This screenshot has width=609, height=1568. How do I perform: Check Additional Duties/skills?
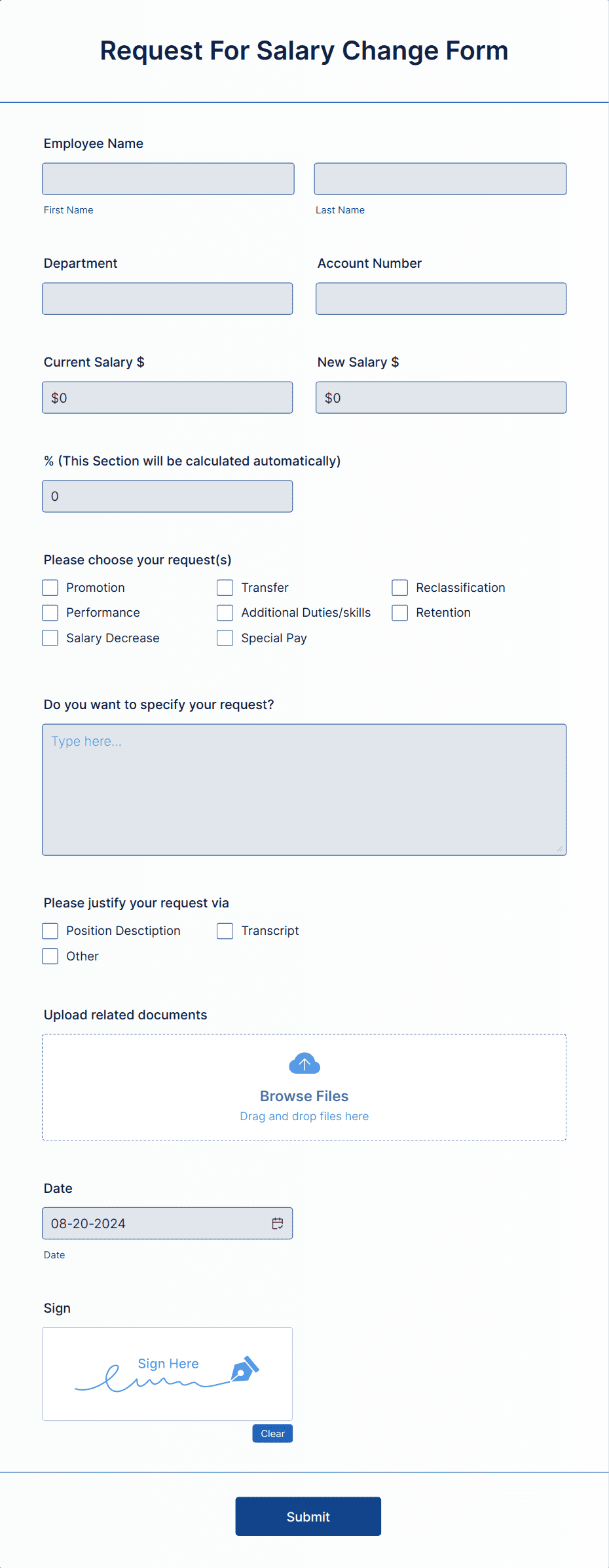225,612
